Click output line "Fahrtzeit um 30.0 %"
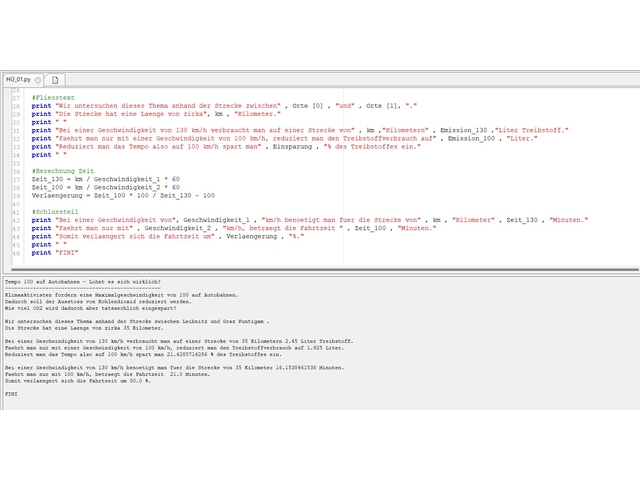640x480 pixels. (x=78, y=381)
